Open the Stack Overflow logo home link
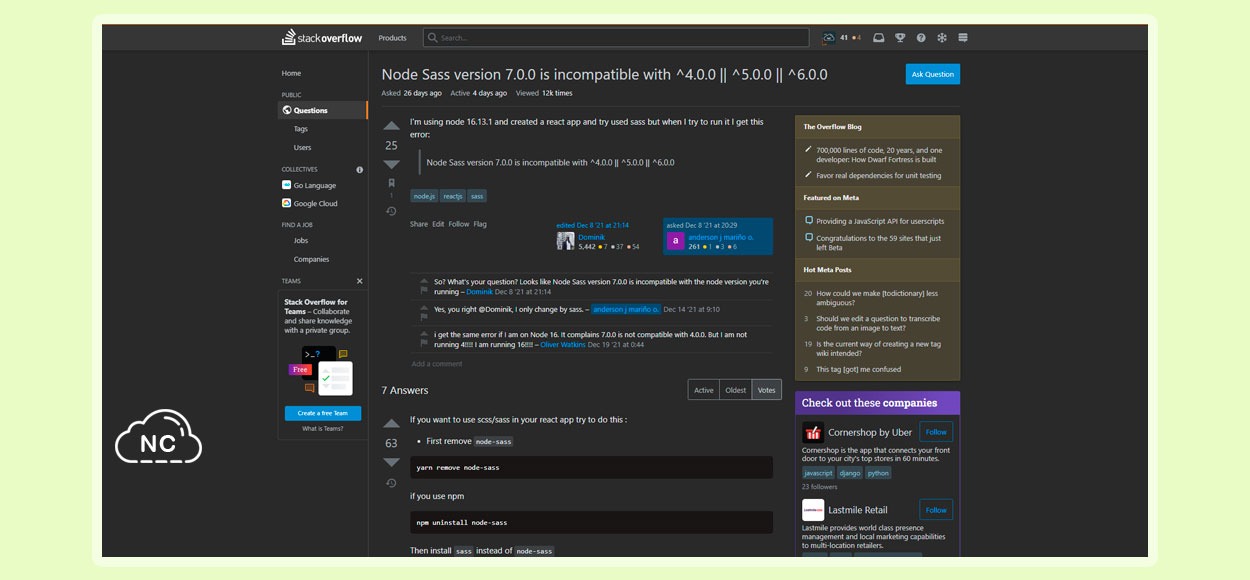The width and height of the screenshot is (1250, 580). pyautogui.click(x=323, y=38)
